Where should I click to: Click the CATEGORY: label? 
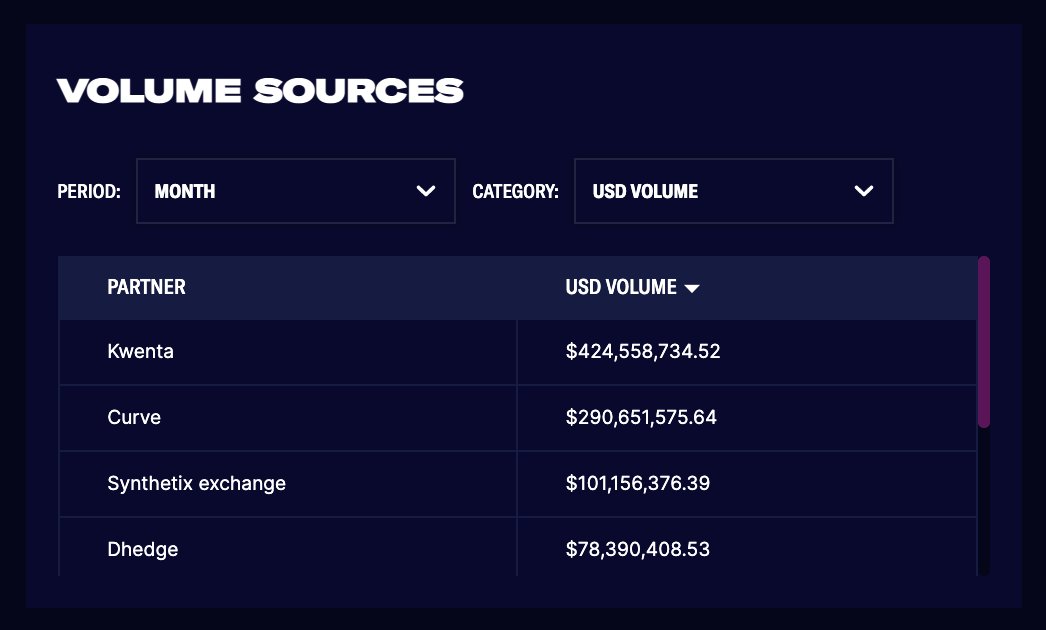[x=516, y=192]
